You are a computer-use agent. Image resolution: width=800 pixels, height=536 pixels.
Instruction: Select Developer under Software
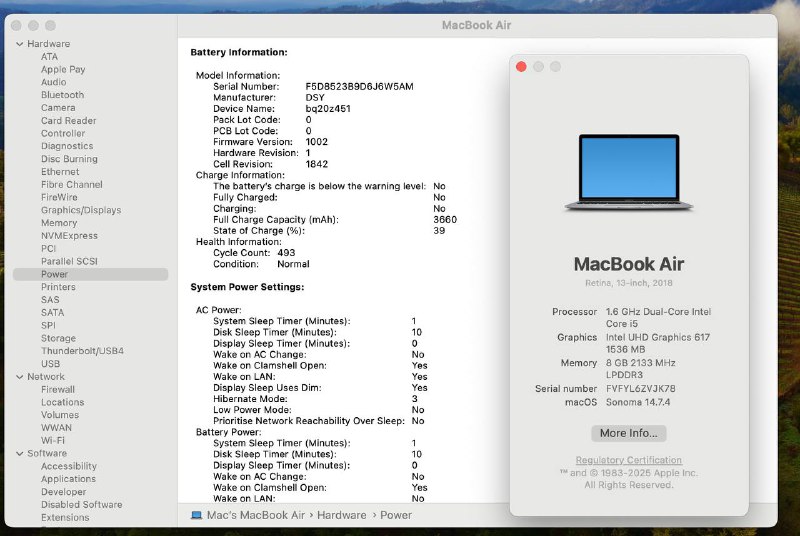pyautogui.click(x=63, y=492)
